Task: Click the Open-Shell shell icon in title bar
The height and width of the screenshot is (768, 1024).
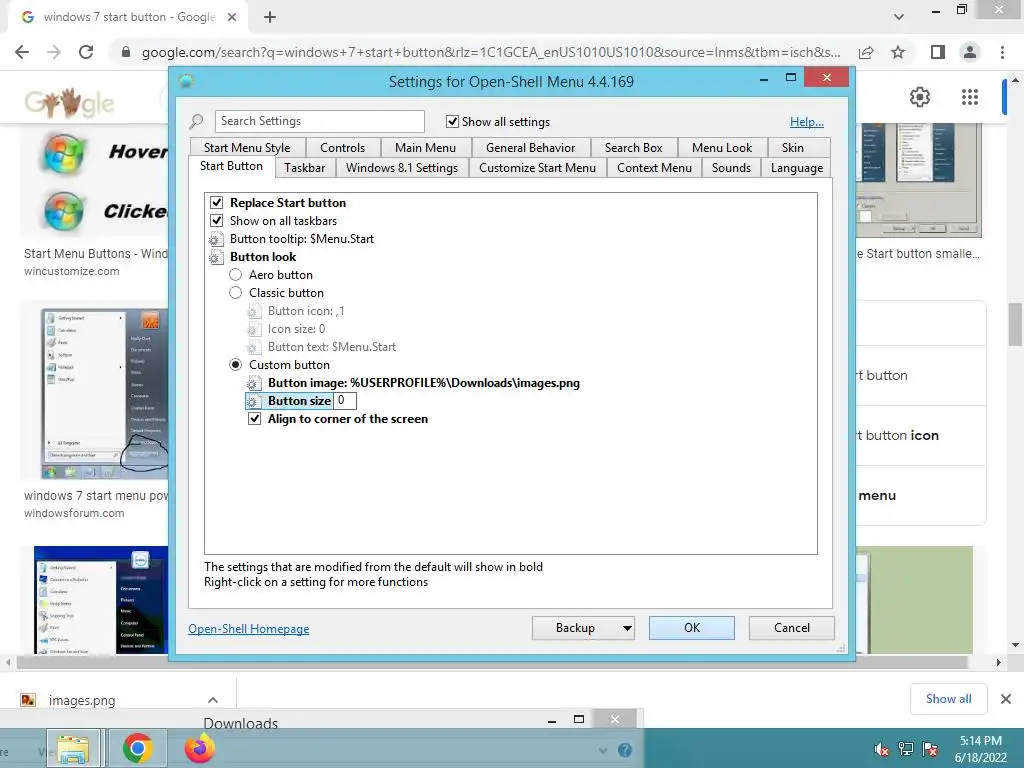Action: (x=187, y=82)
